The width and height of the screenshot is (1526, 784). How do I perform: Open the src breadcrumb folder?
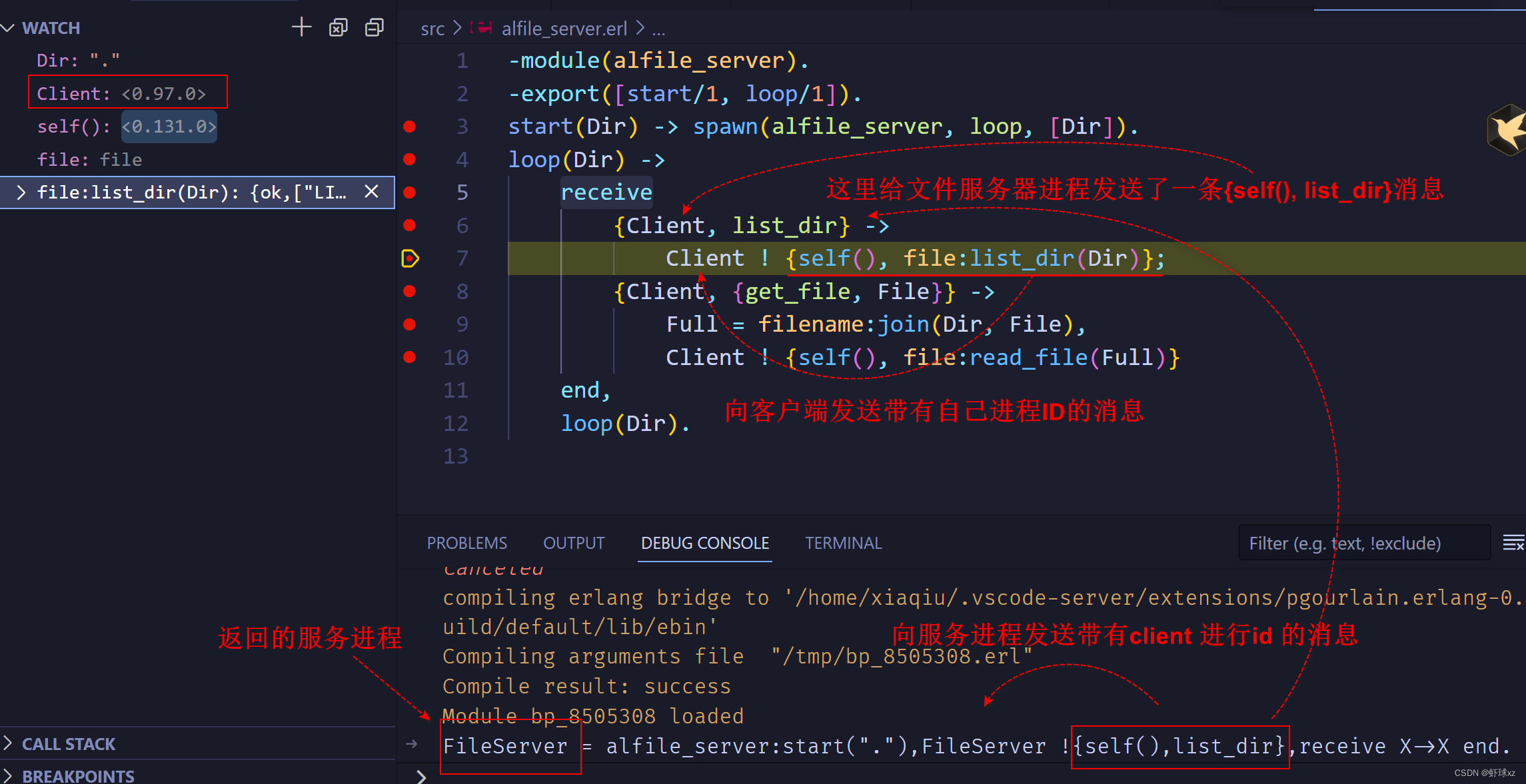[432, 29]
